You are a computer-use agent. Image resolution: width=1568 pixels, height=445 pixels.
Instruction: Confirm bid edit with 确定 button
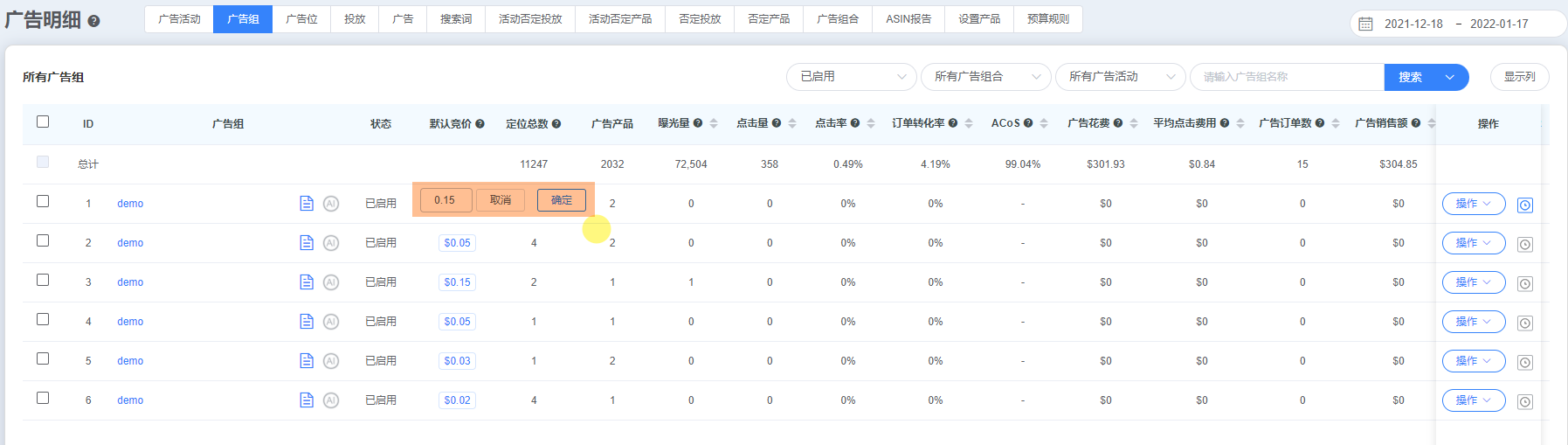point(562,200)
